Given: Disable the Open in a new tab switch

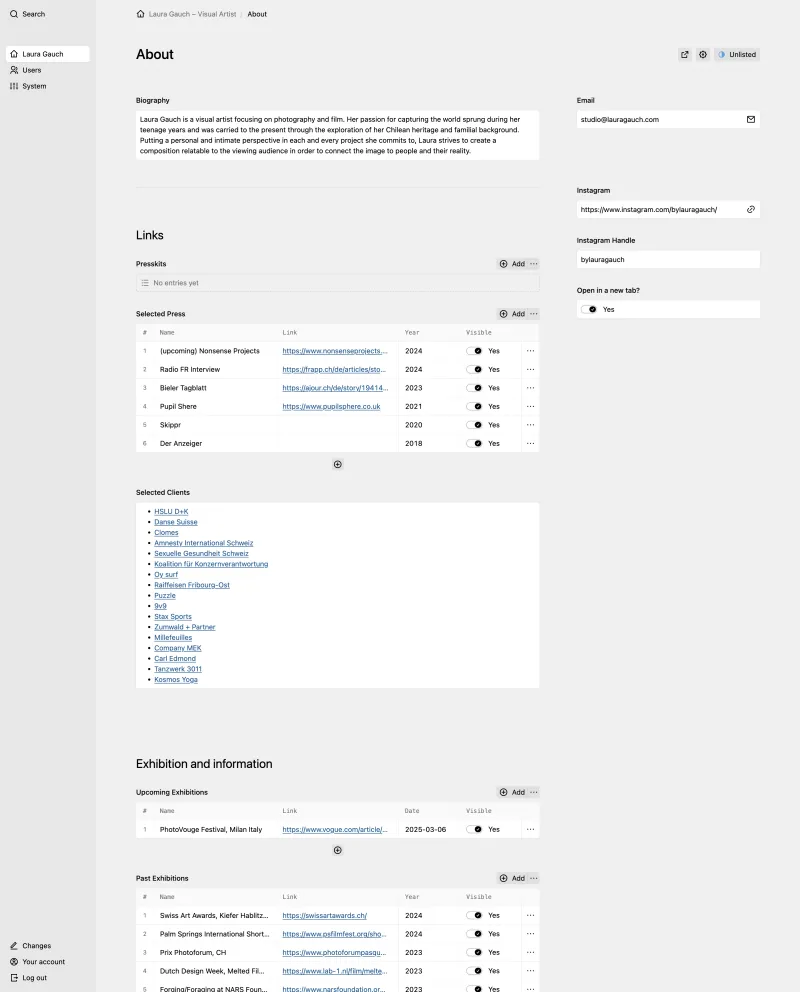Looking at the screenshot, I should tap(589, 309).
